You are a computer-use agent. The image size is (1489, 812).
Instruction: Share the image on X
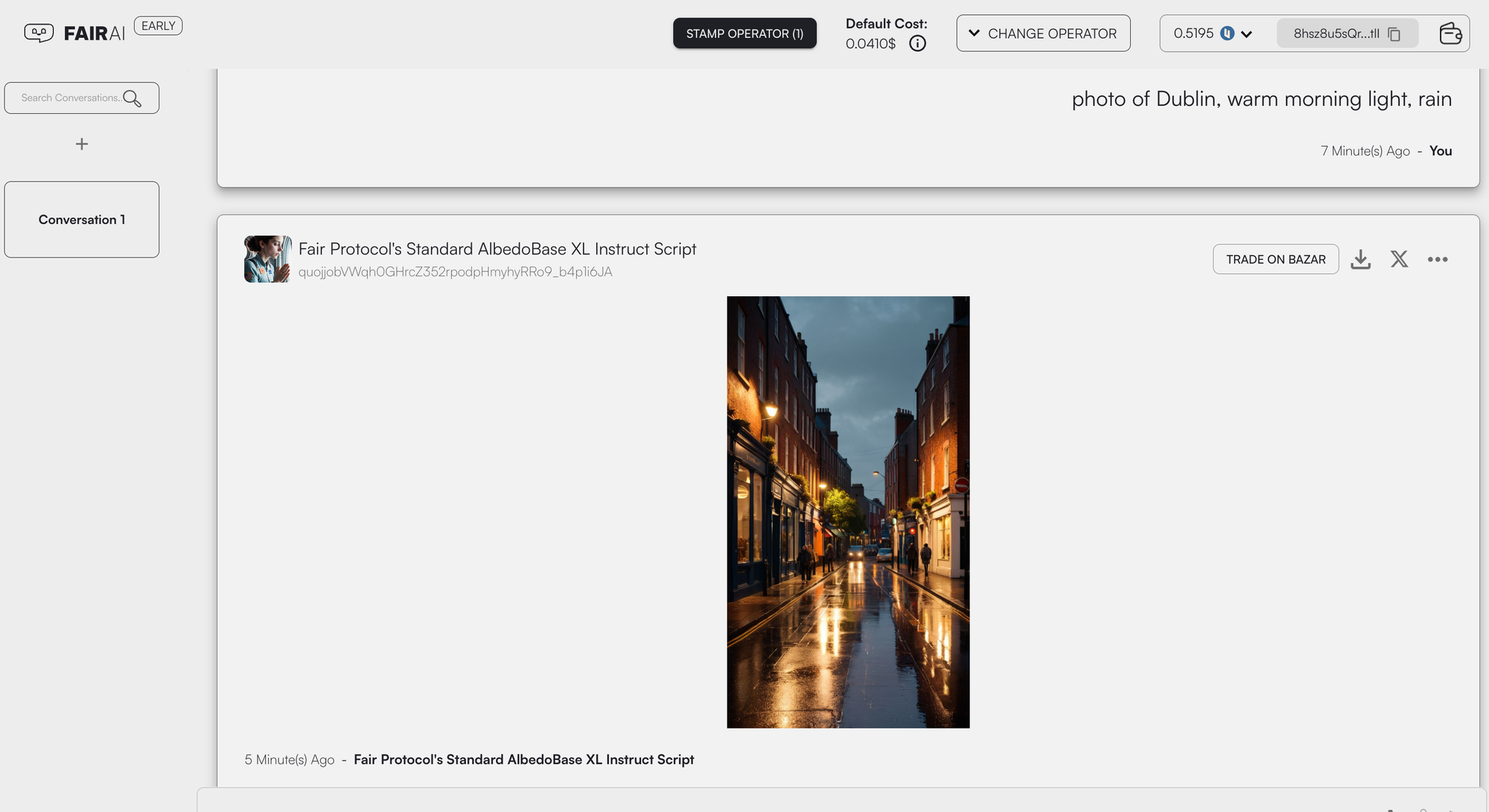(x=1399, y=259)
